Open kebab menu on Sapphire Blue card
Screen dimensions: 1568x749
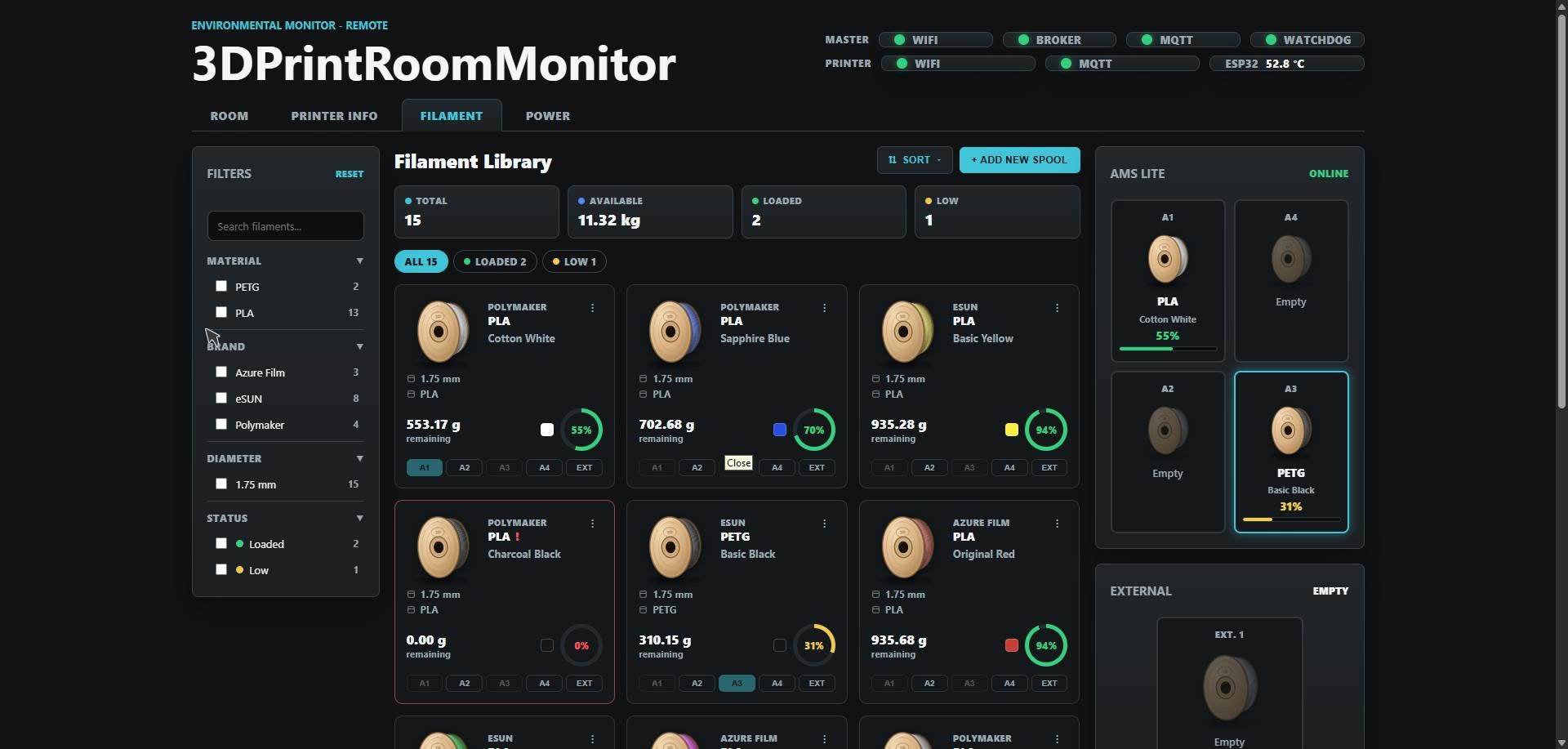tap(824, 308)
